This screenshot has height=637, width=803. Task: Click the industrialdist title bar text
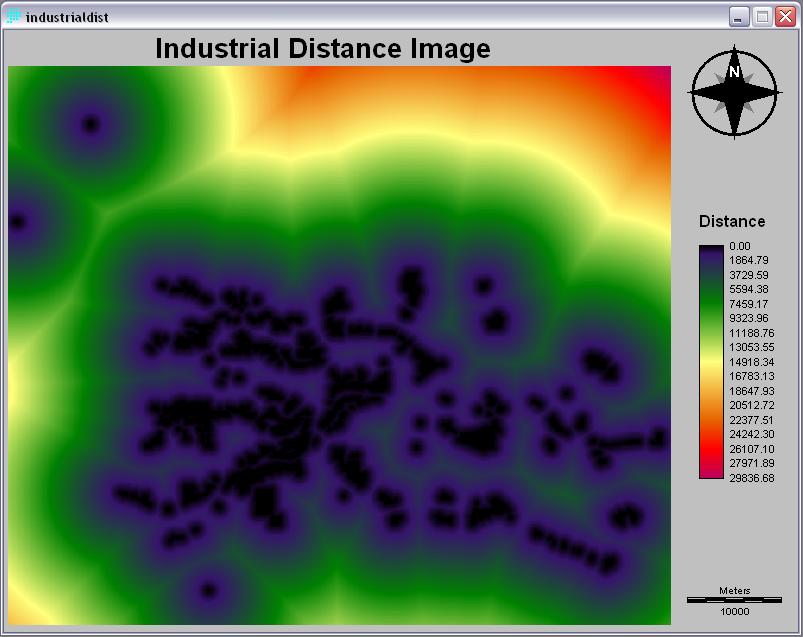coord(68,17)
